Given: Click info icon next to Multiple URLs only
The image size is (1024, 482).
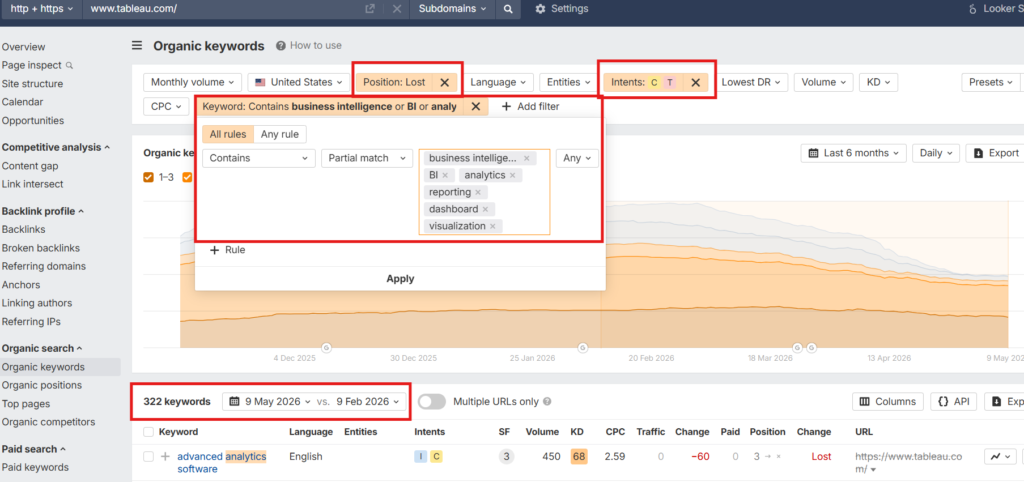Looking at the screenshot, I should tap(547, 402).
